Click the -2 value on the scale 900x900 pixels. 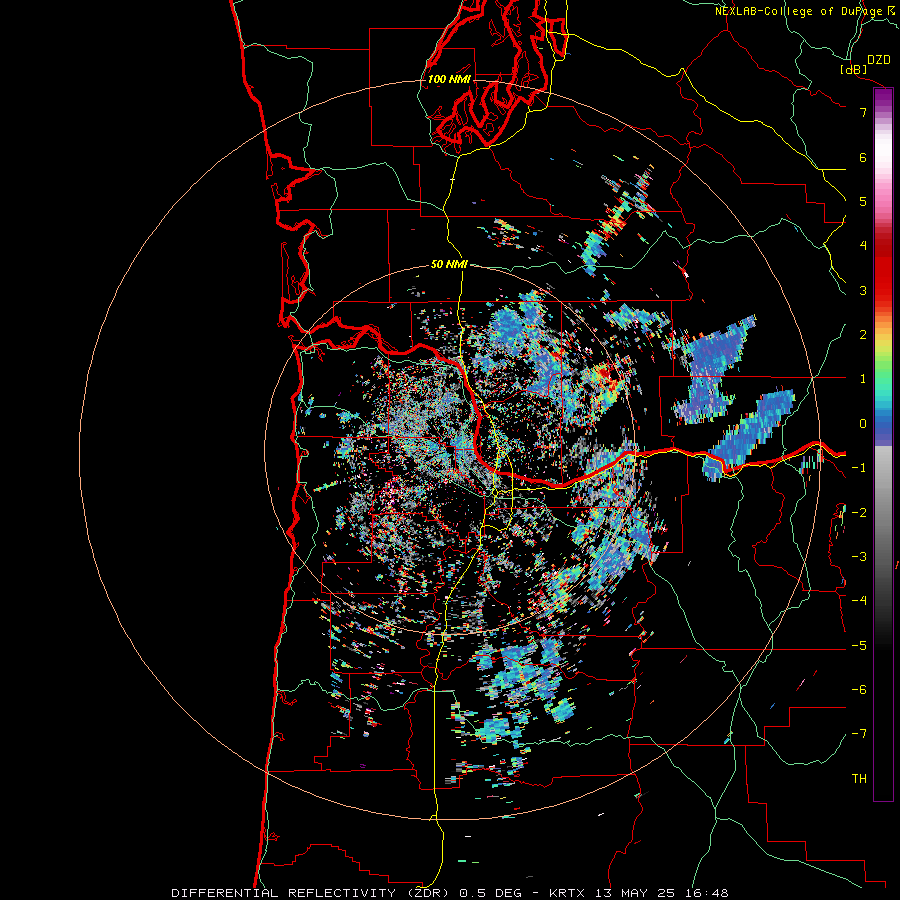(x=859, y=513)
